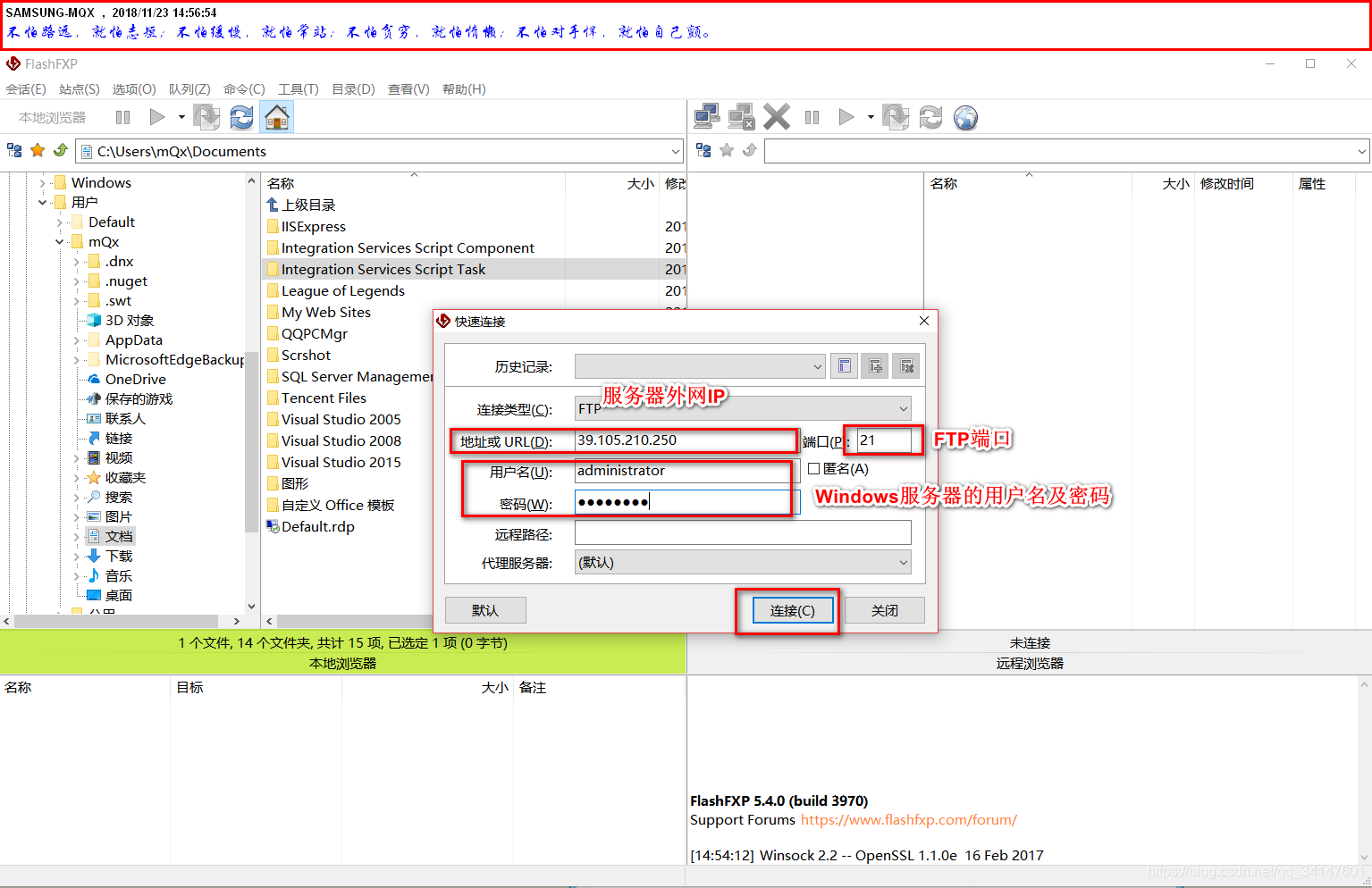Click first icon beside history dropdown
Image resolution: width=1372 pixels, height=888 pixels.
click(844, 366)
